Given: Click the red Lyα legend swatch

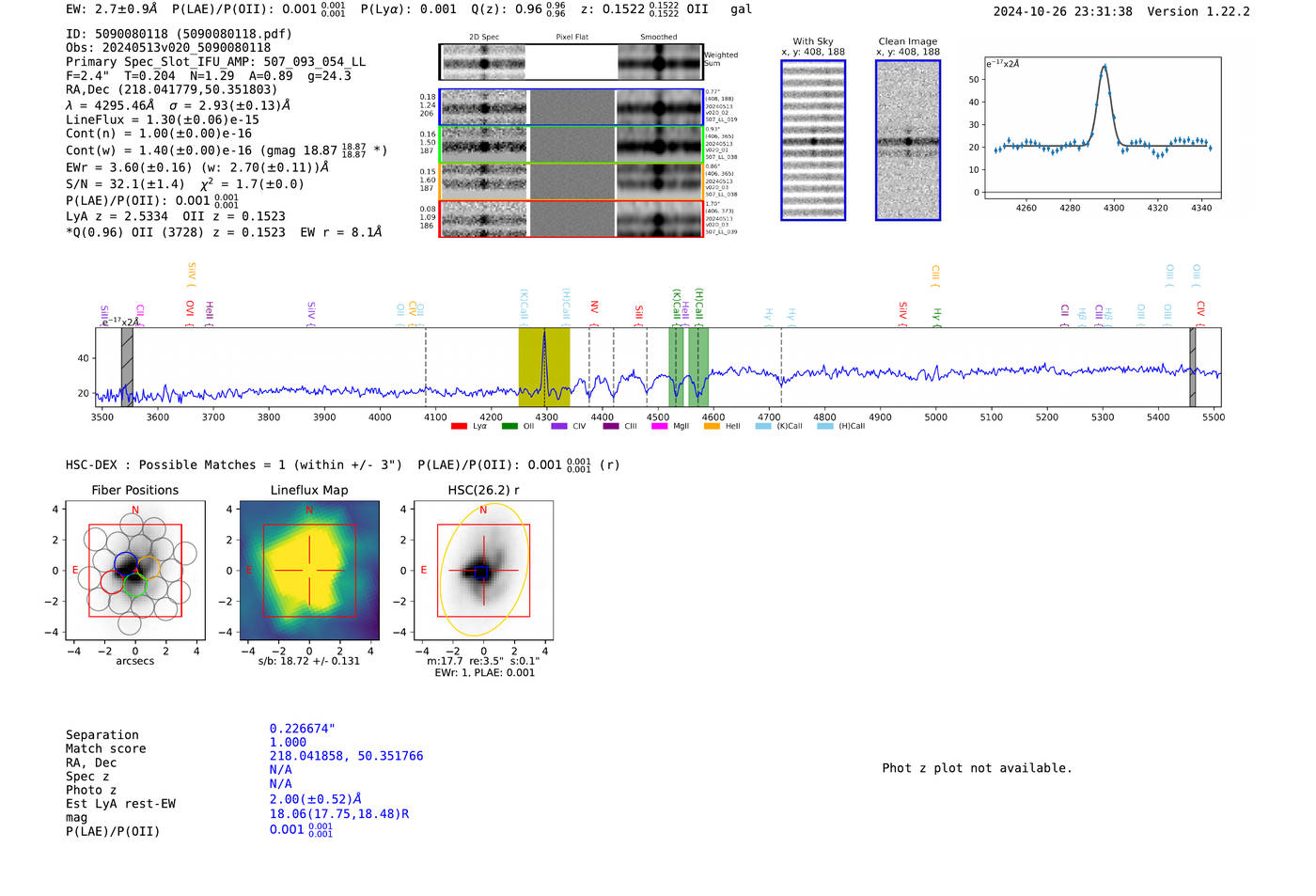Looking at the screenshot, I should coord(459,427).
